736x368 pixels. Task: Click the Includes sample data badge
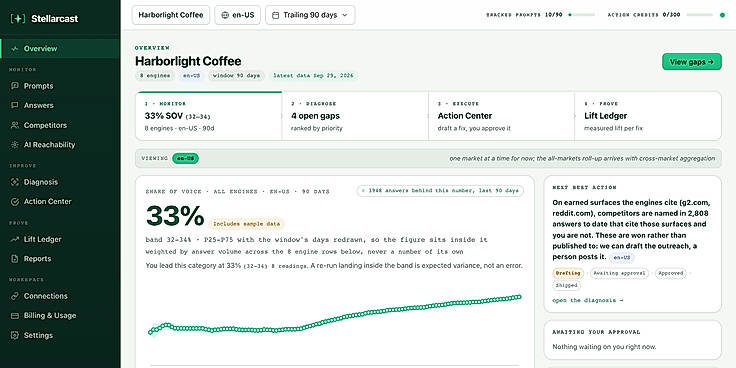(x=246, y=224)
